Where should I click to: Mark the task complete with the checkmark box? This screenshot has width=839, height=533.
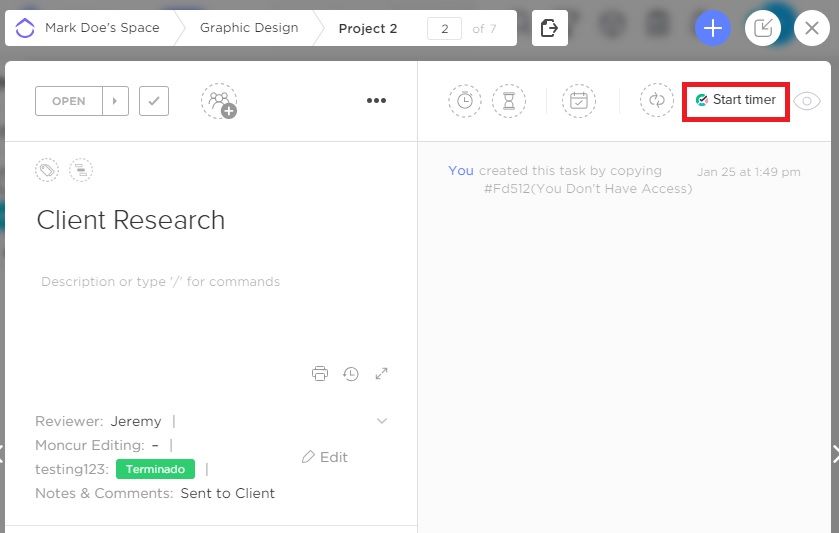[x=154, y=101]
